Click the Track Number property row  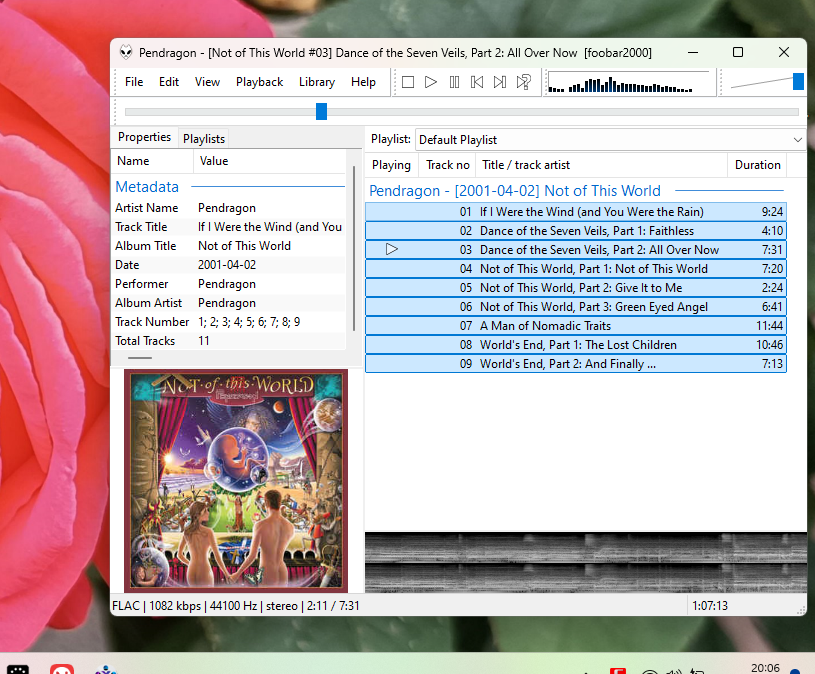(229, 322)
